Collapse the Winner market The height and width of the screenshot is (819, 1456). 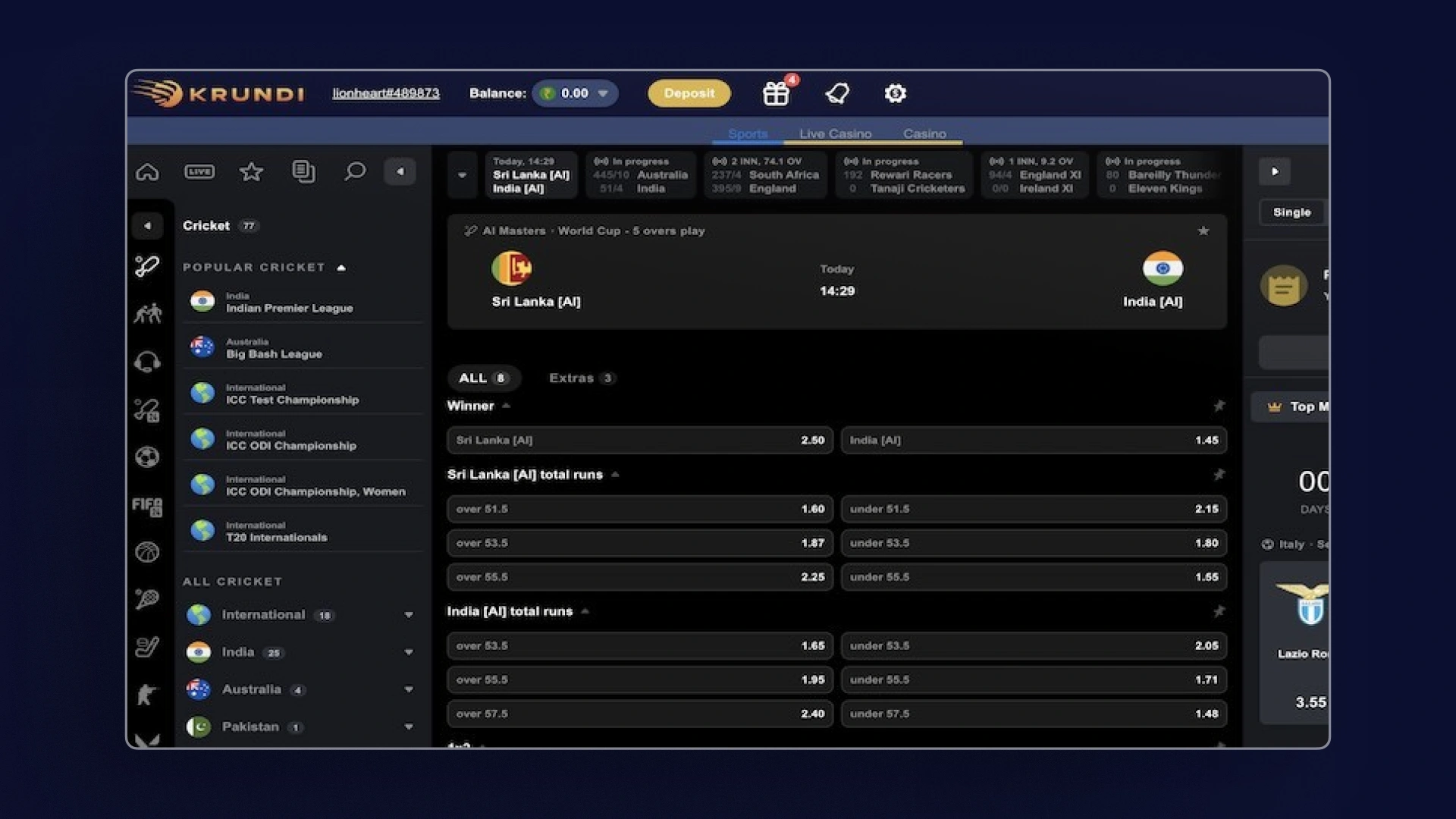(506, 406)
